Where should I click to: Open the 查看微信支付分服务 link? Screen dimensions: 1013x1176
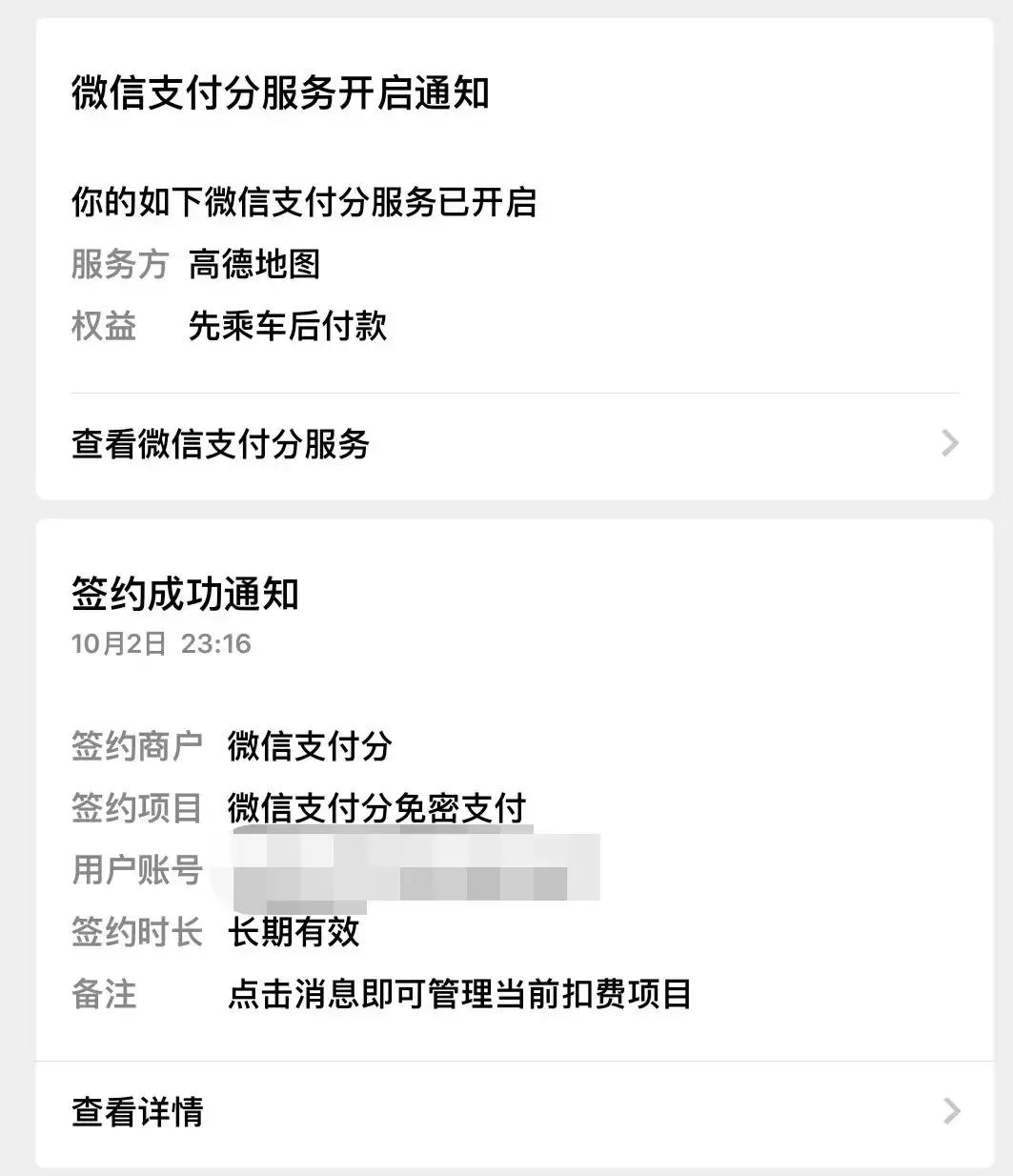coord(221,444)
